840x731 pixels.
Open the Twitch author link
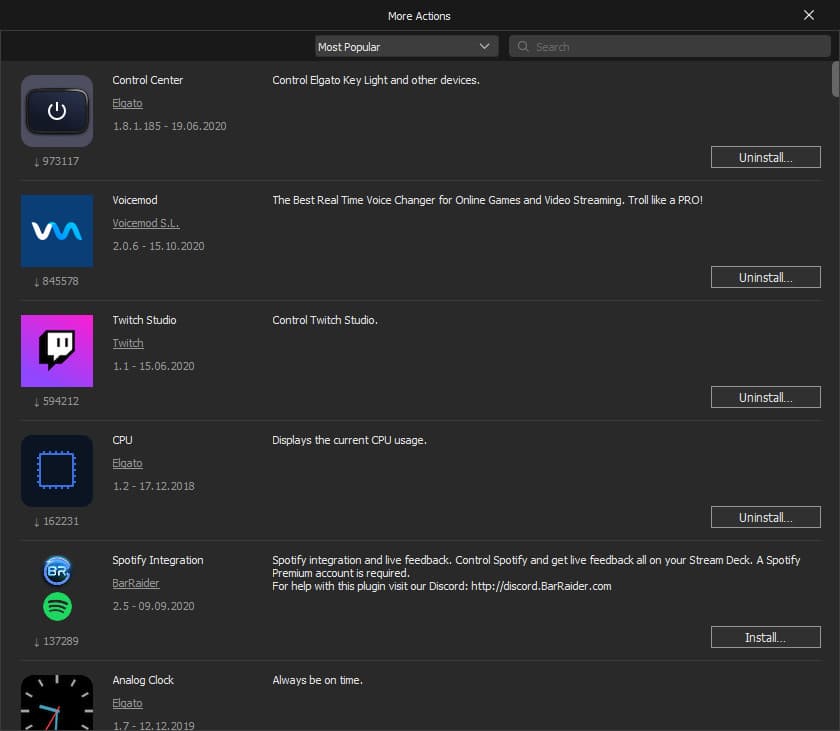pos(128,343)
